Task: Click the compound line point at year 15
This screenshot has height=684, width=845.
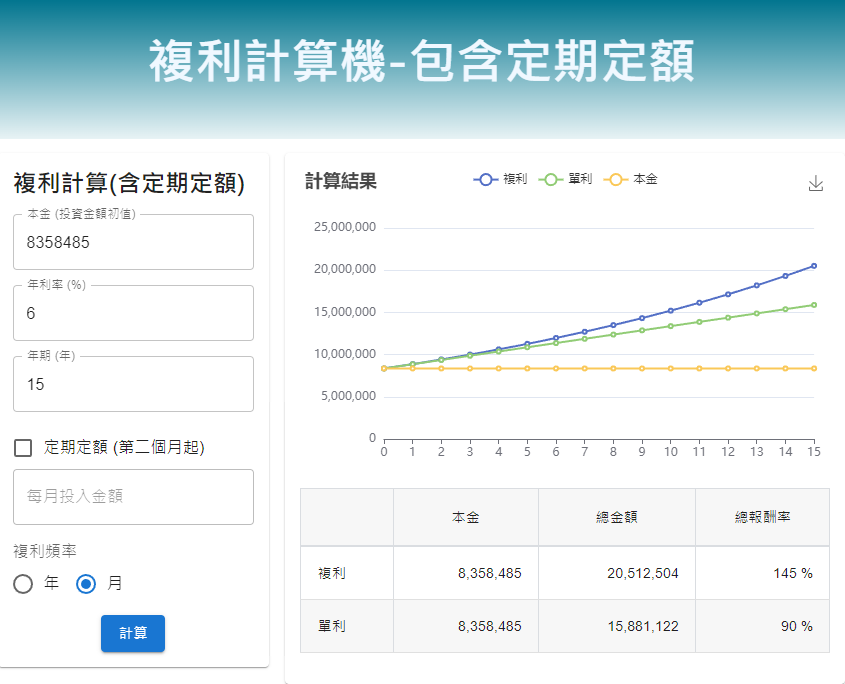Action: point(814,266)
